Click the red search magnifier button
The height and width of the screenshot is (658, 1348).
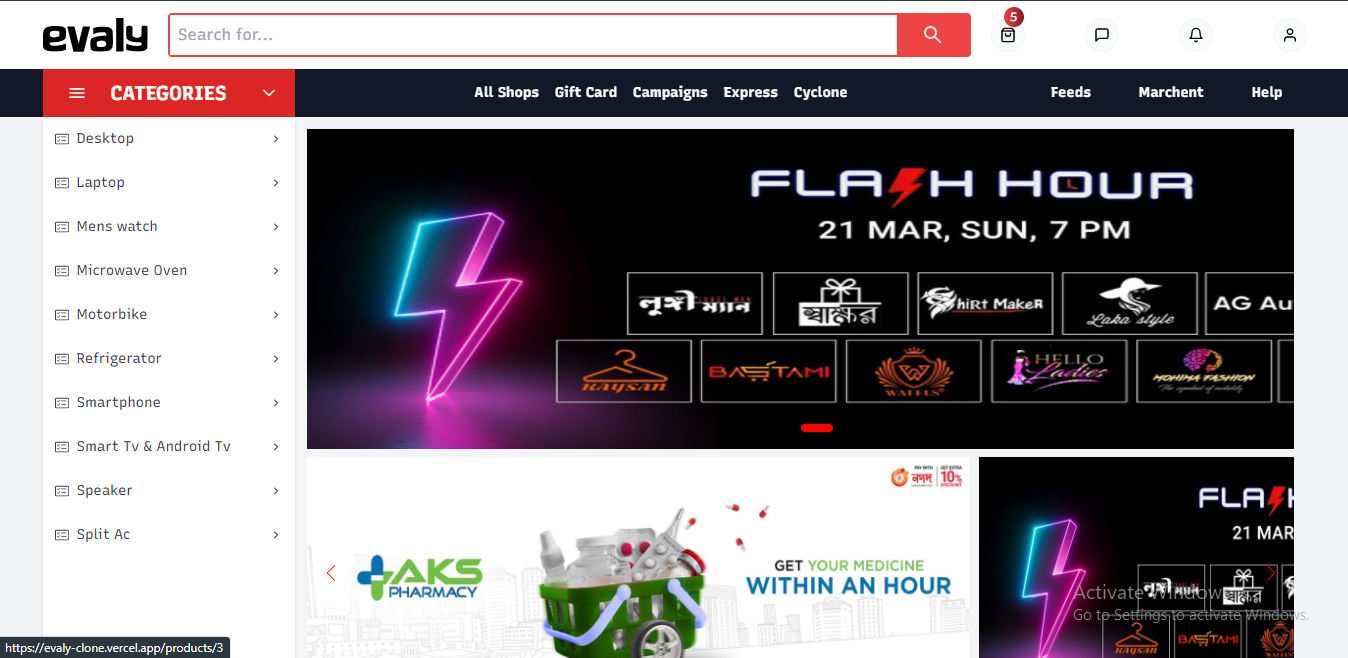tap(933, 35)
